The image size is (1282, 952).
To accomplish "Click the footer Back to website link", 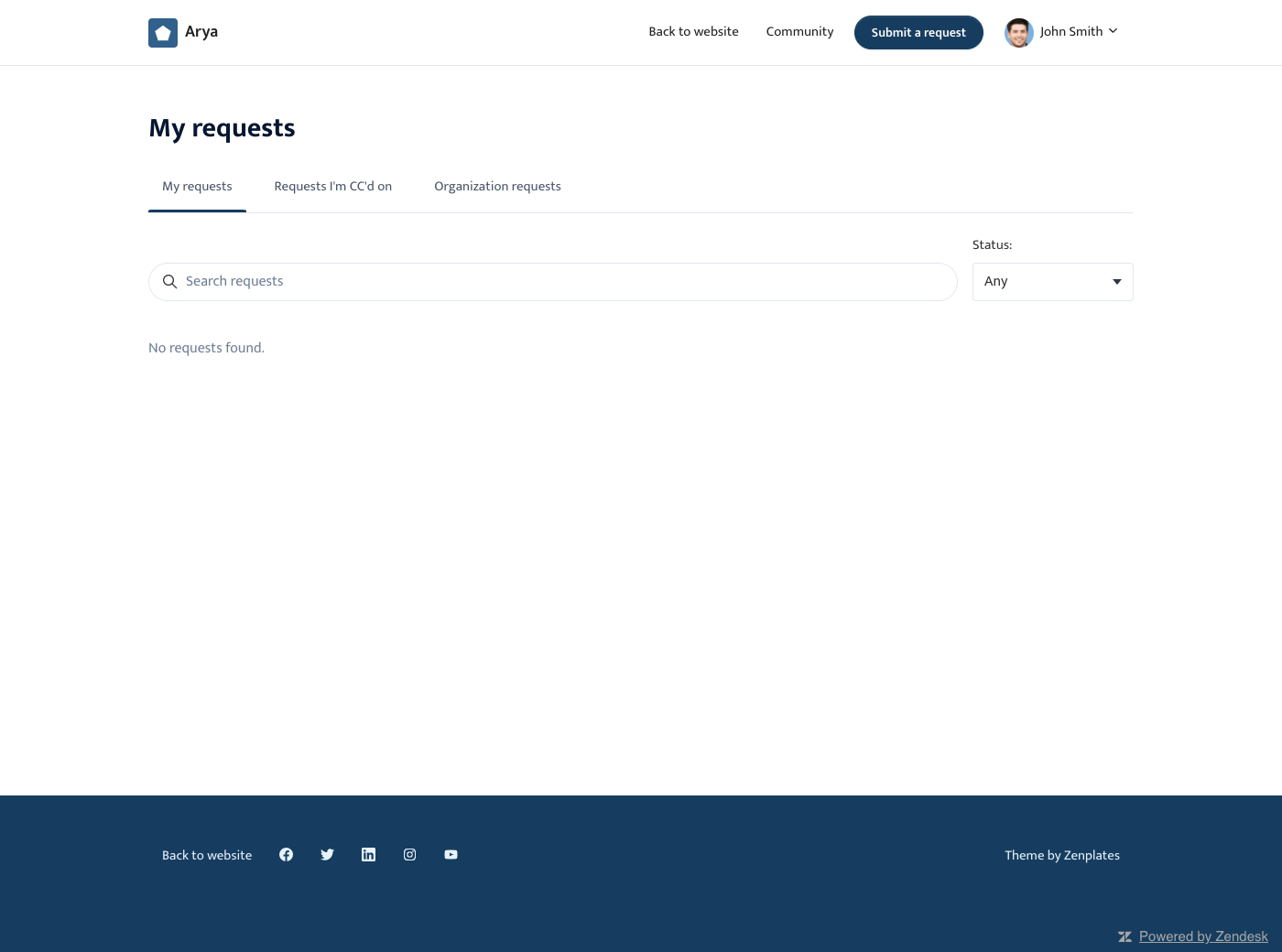I will 207,856.
